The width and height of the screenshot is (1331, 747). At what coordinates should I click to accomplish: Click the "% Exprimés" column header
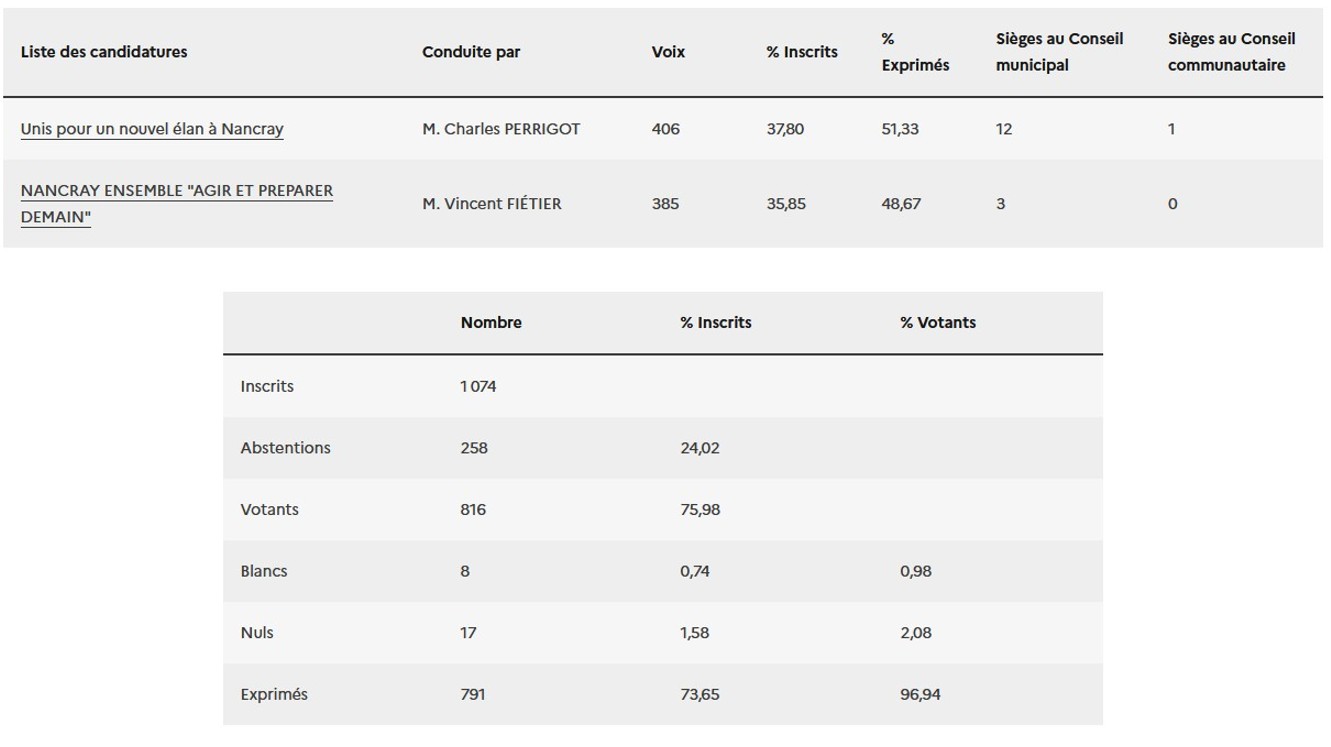[914, 52]
